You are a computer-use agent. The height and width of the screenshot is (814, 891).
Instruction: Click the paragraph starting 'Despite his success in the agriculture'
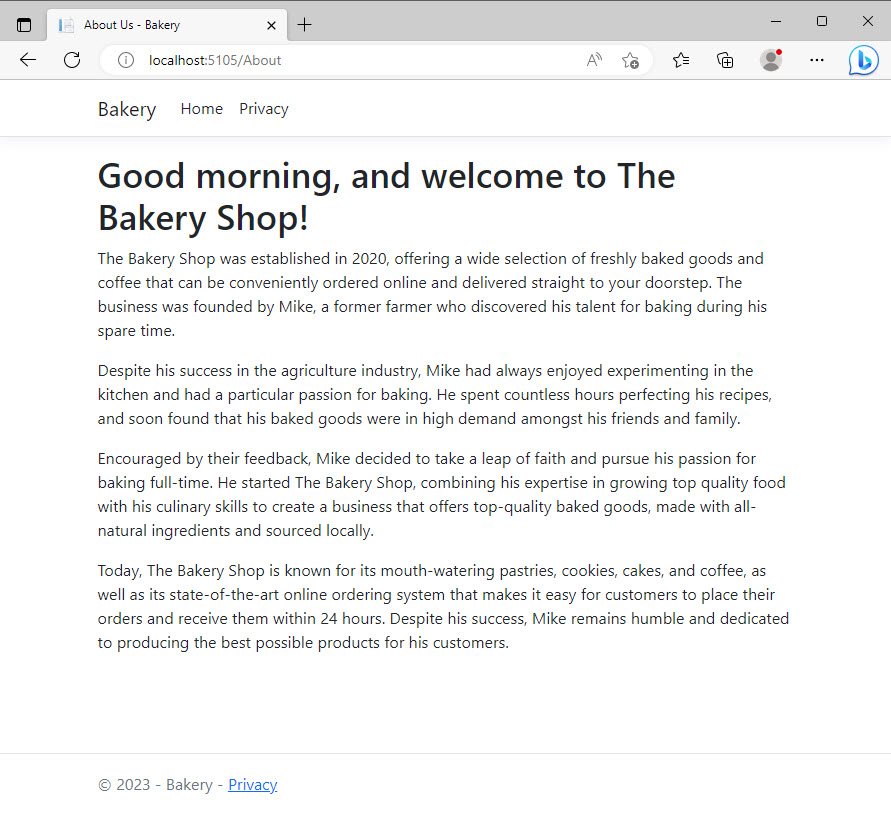[435, 394]
